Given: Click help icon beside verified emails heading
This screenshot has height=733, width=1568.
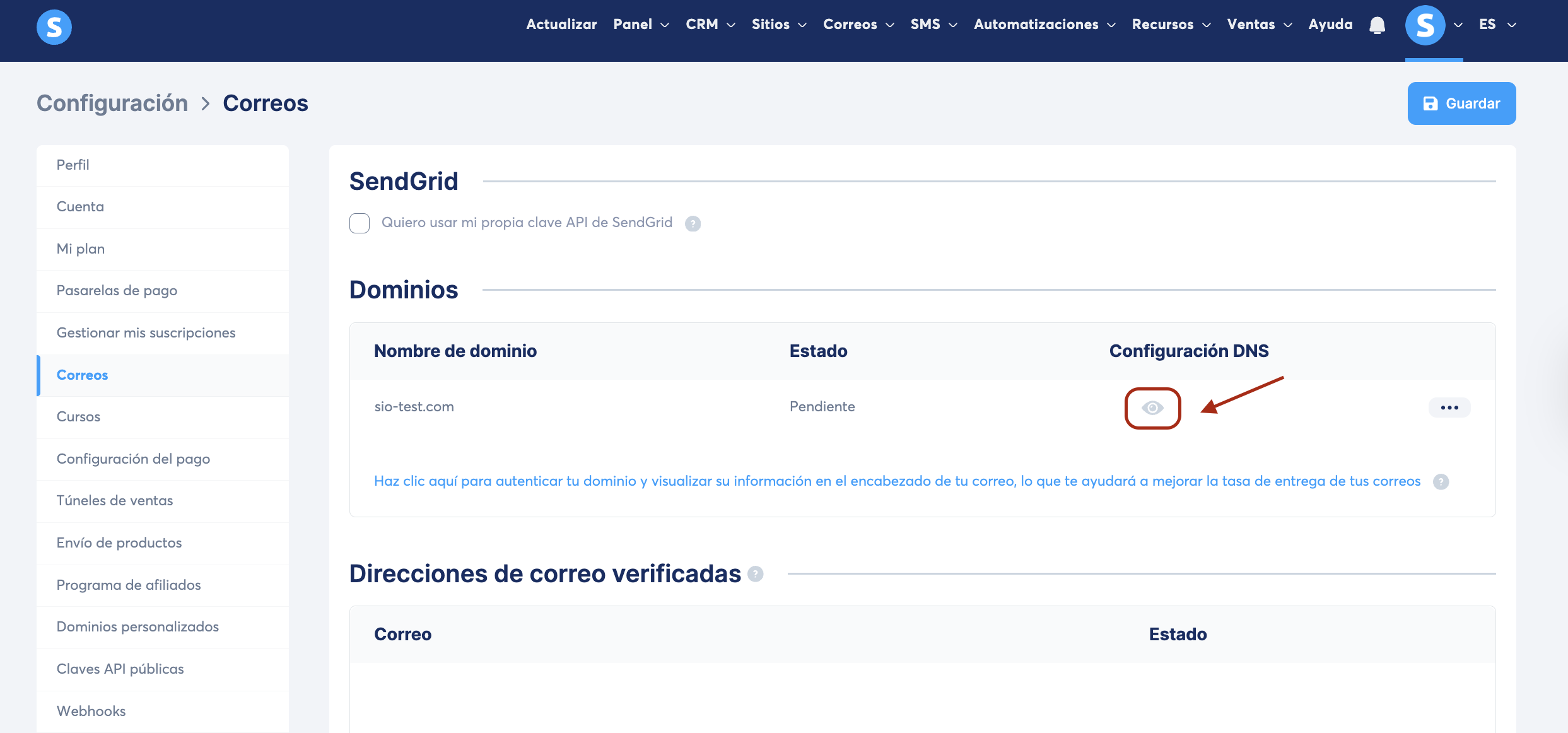Looking at the screenshot, I should pyautogui.click(x=756, y=574).
